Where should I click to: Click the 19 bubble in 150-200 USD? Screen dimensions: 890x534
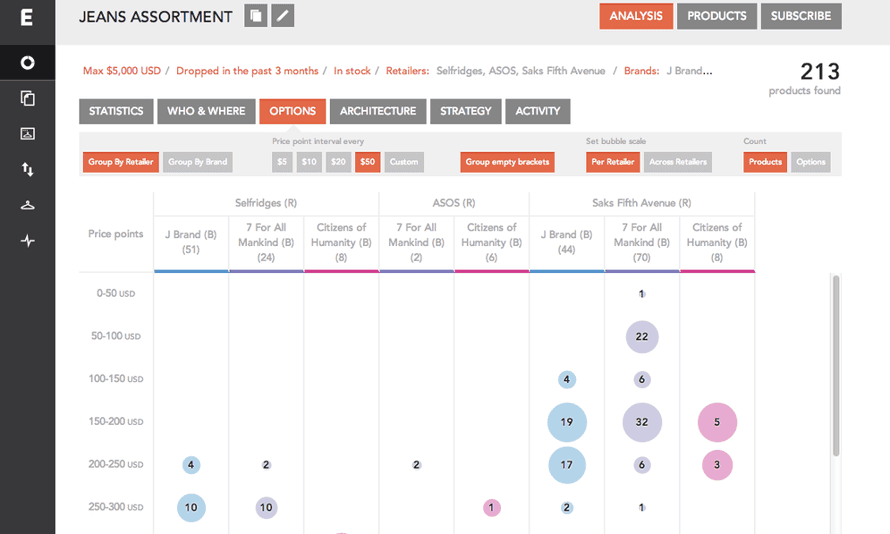pos(566,422)
